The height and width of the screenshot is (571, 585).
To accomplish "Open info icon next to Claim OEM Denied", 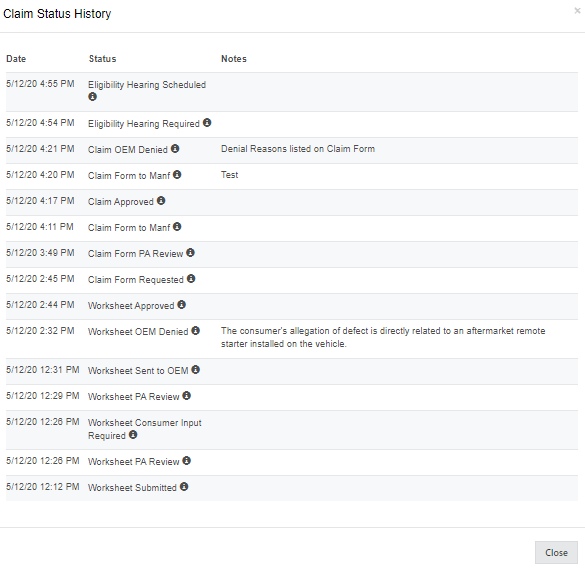I will pyautogui.click(x=175, y=149).
